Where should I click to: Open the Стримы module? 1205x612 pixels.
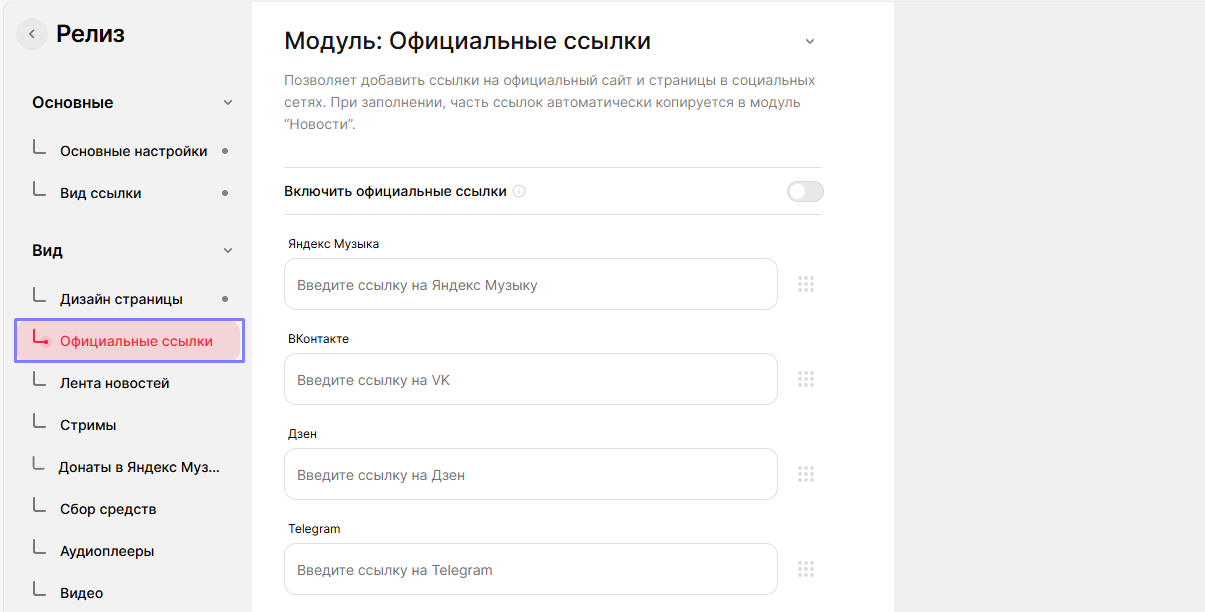point(88,425)
